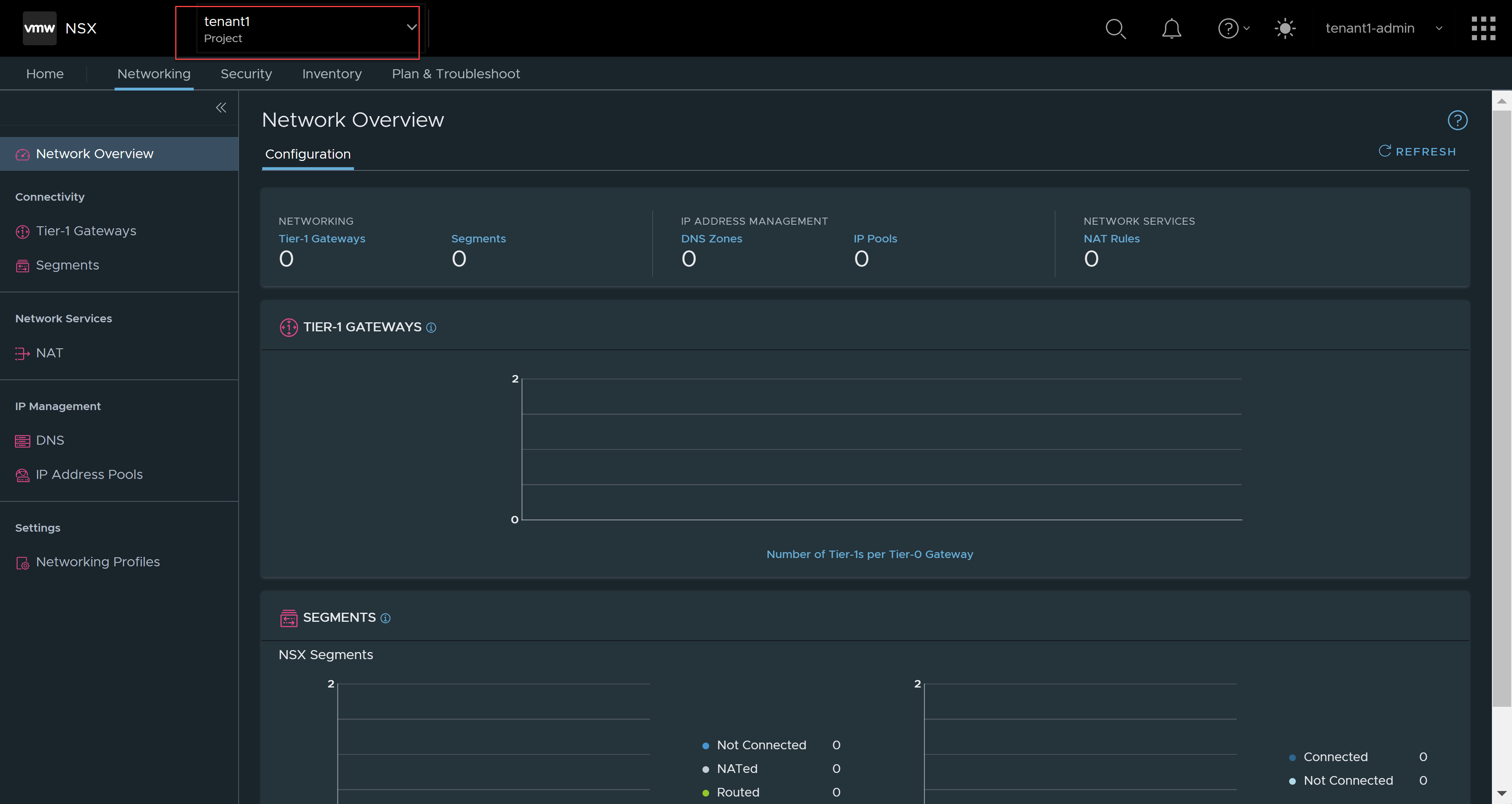The height and width of the screenshot is (804, 1512).
Task: Click the VMware NSX logo
Action: (40, 28)
